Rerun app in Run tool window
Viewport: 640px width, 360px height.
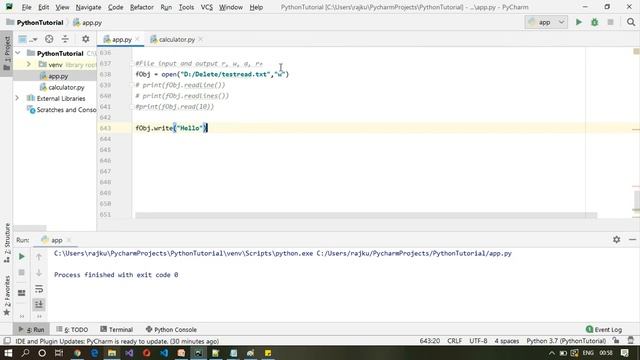coord(22,257)
